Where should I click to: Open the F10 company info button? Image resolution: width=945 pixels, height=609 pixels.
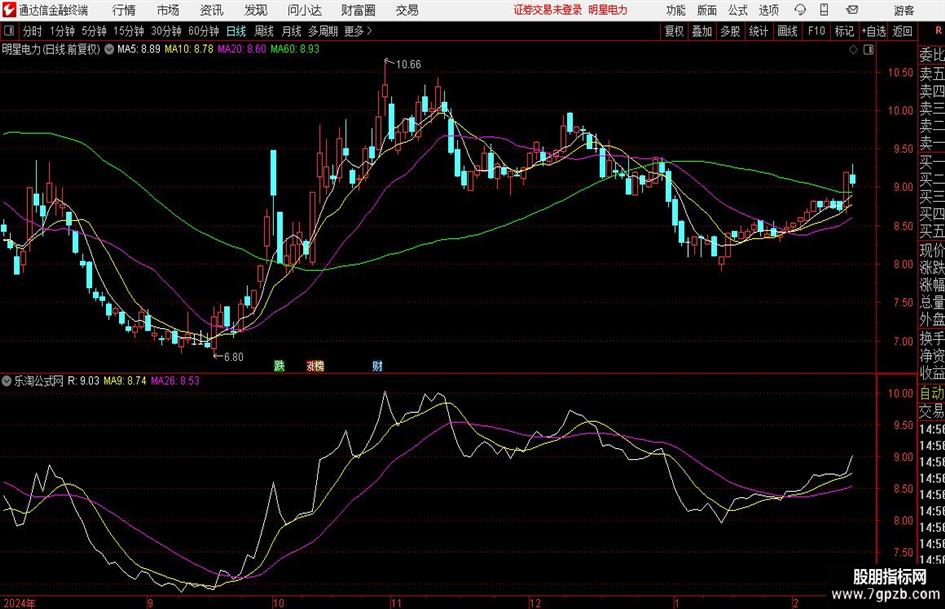(816, 31)
